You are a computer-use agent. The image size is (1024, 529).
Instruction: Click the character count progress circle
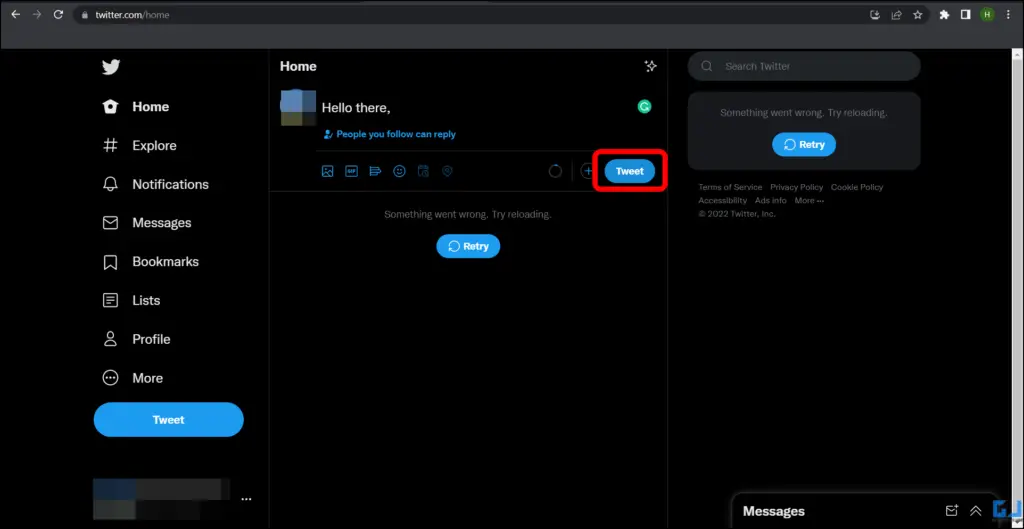[555, 171]
